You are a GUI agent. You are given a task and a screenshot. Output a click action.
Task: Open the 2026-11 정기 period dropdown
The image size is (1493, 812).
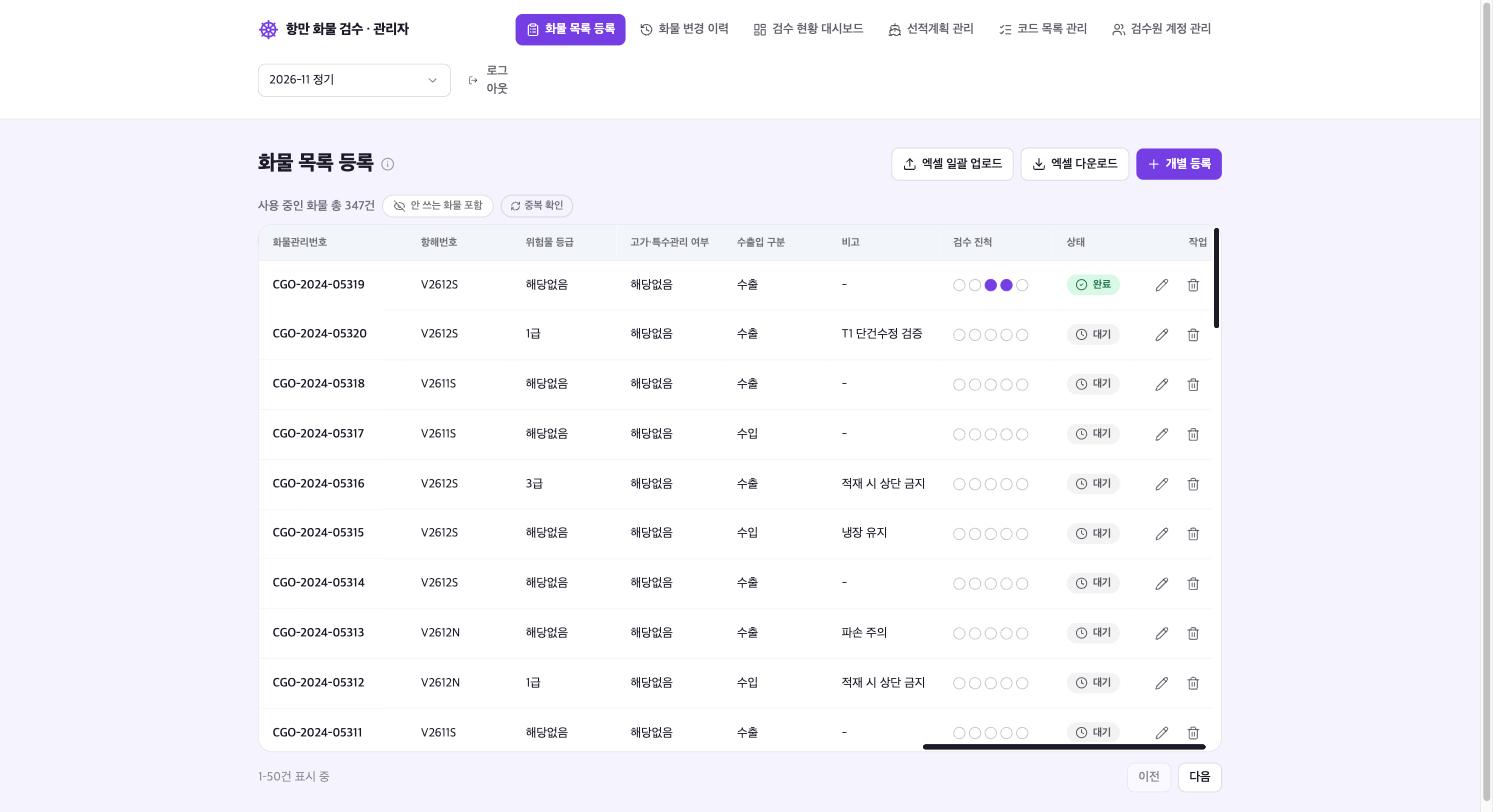tap(354, 80)
